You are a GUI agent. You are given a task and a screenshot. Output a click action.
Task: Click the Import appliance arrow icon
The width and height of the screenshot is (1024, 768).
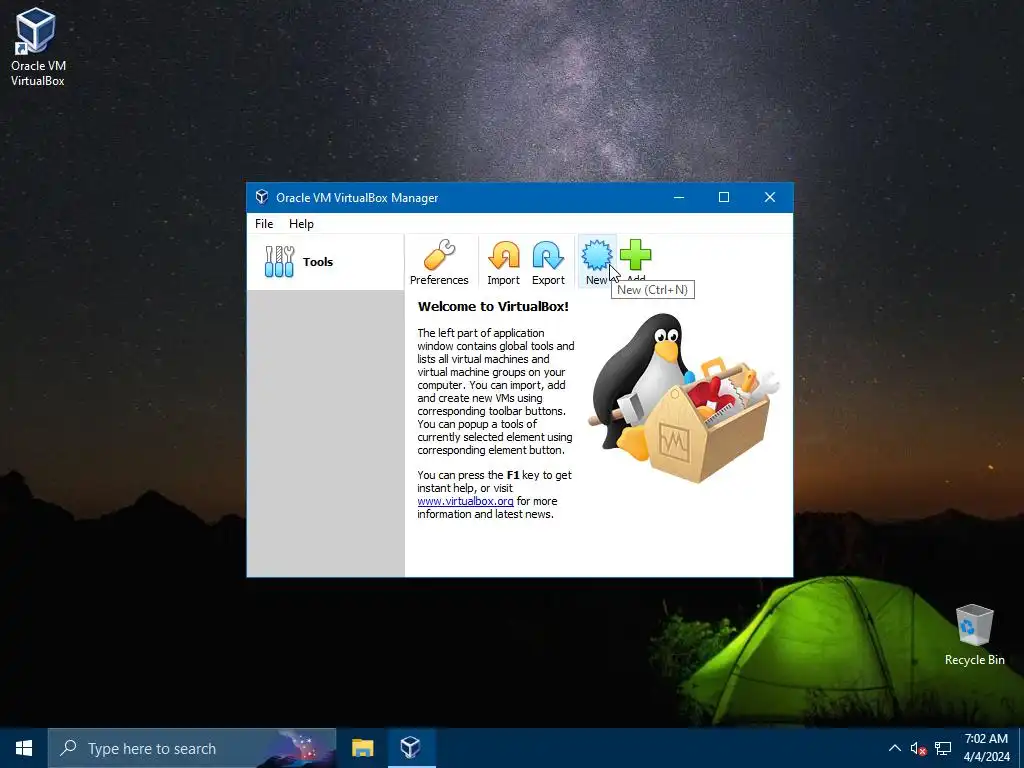pyautogui.click(x=504, y=263)
